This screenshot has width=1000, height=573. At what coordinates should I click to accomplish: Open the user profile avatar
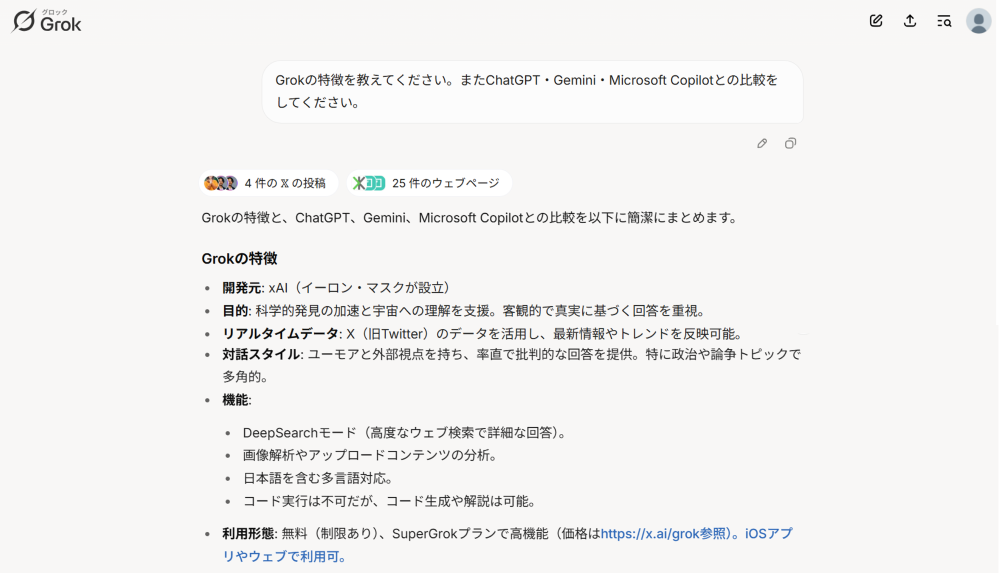coord(978,21)
